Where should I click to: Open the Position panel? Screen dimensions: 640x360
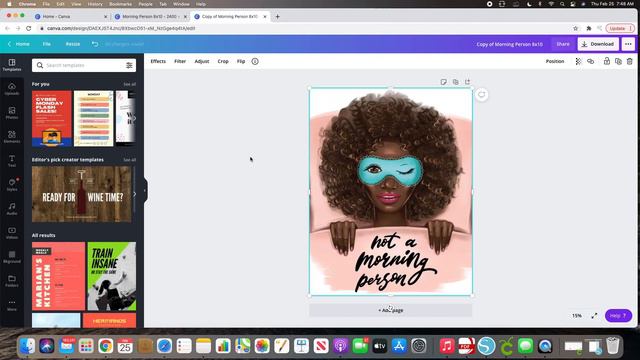555,61
